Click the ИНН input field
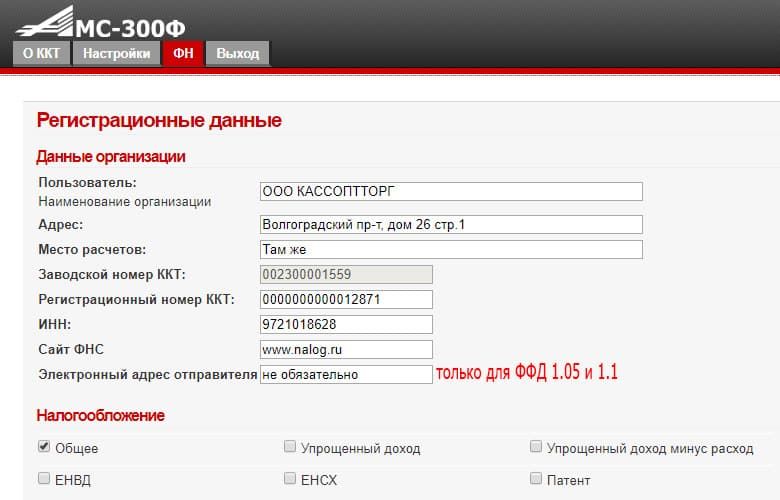Screen dimensions: 780x500 [x=346, y=324]
